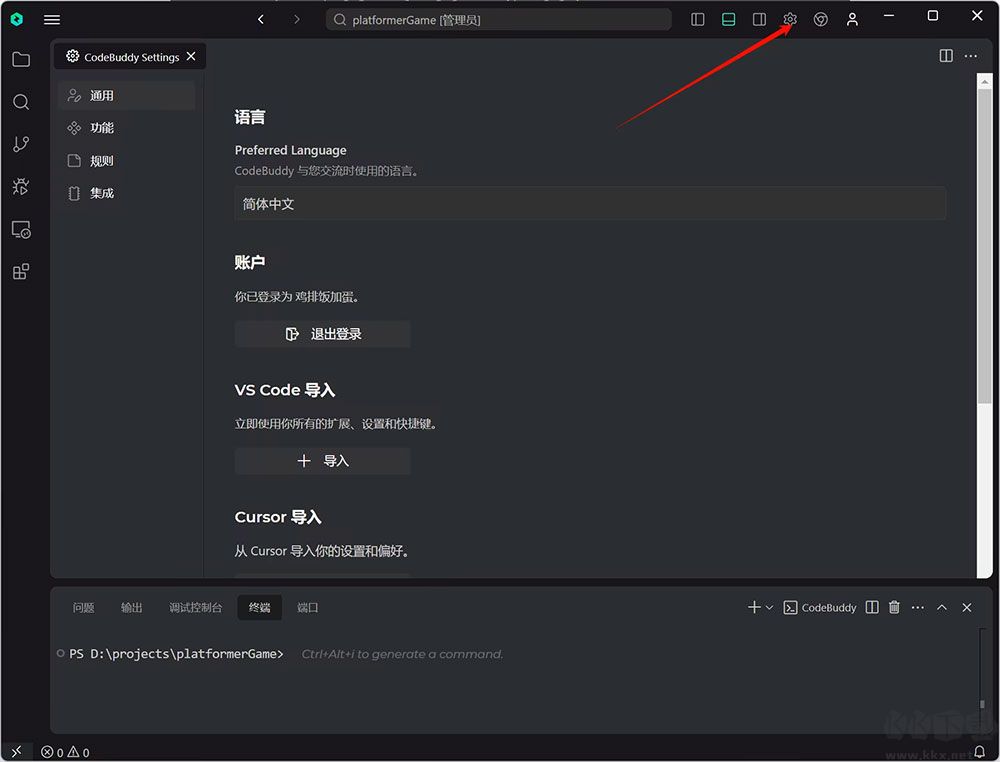Switch to the 输出 tab
The height and width of the screenshot is (762, 1000).
[x=131, y=607]
